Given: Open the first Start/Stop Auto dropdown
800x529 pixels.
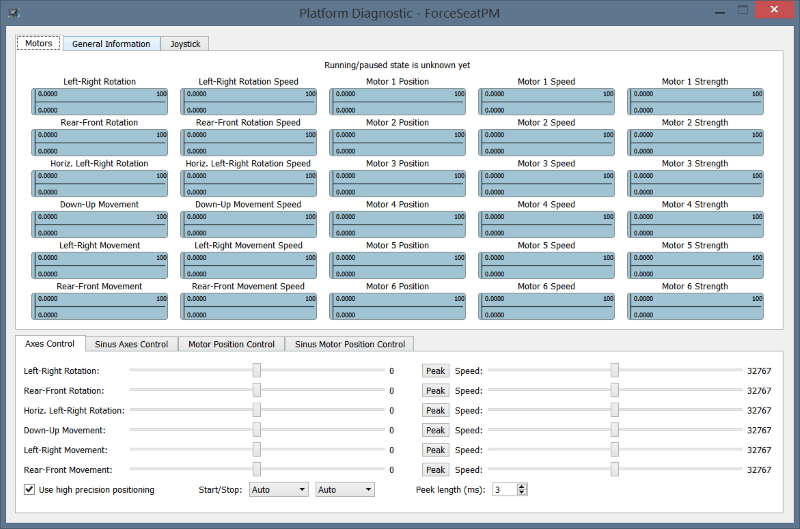Looking at the screenshot, I should click(x=279, y=490).
